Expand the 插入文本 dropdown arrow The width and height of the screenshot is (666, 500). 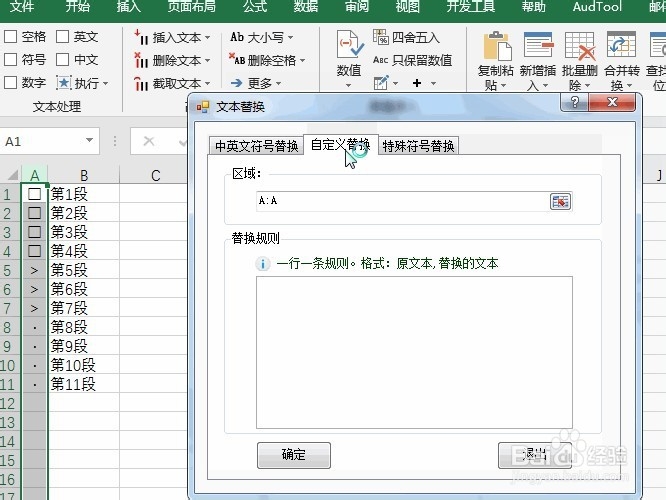pos(208,38)
